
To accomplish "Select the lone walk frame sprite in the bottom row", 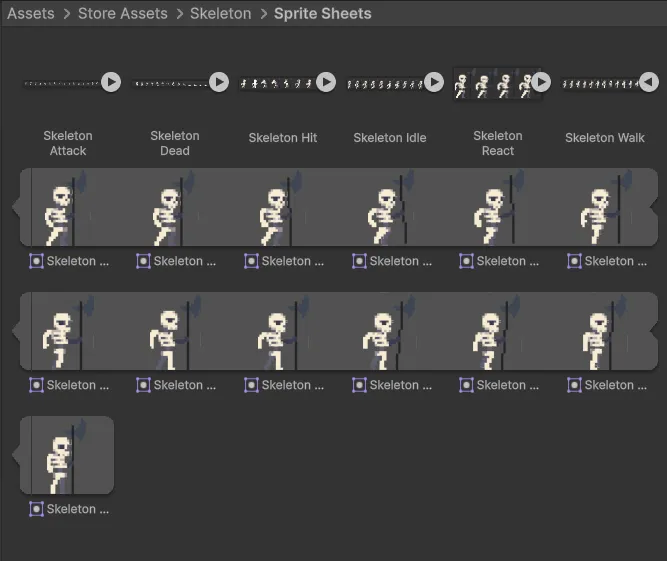I will [67, 455].
